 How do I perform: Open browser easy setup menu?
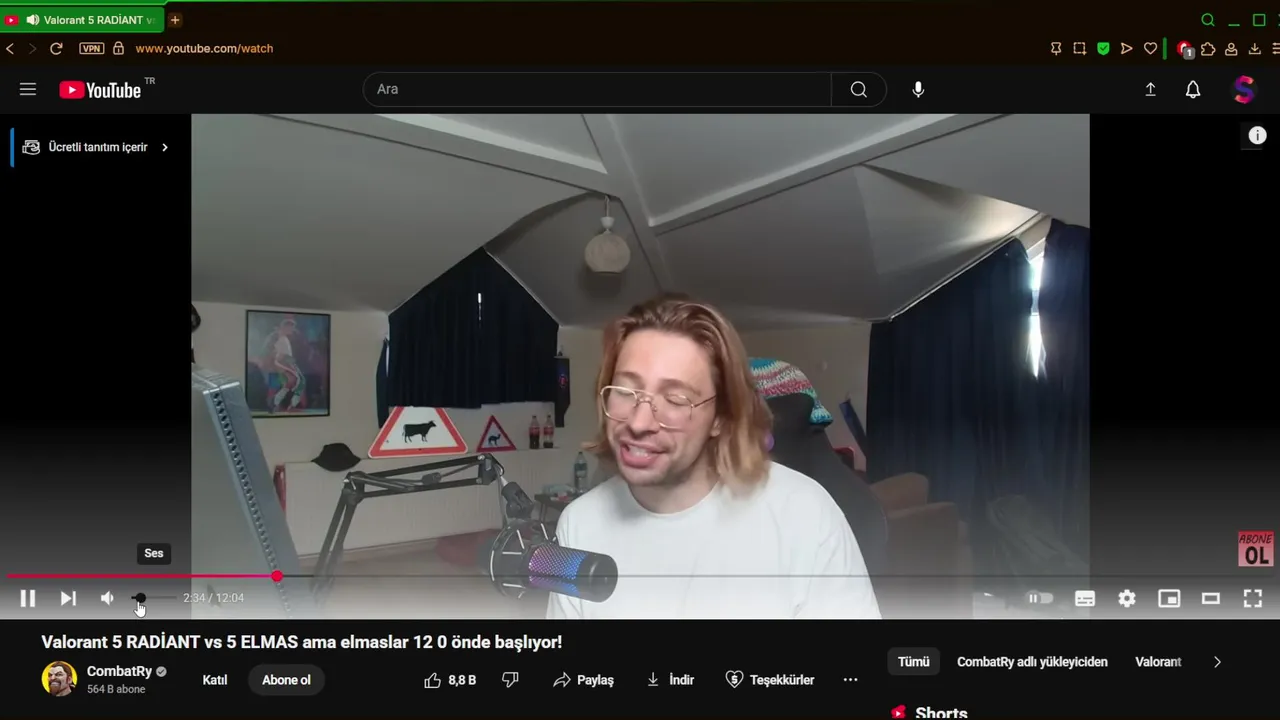1275,48
